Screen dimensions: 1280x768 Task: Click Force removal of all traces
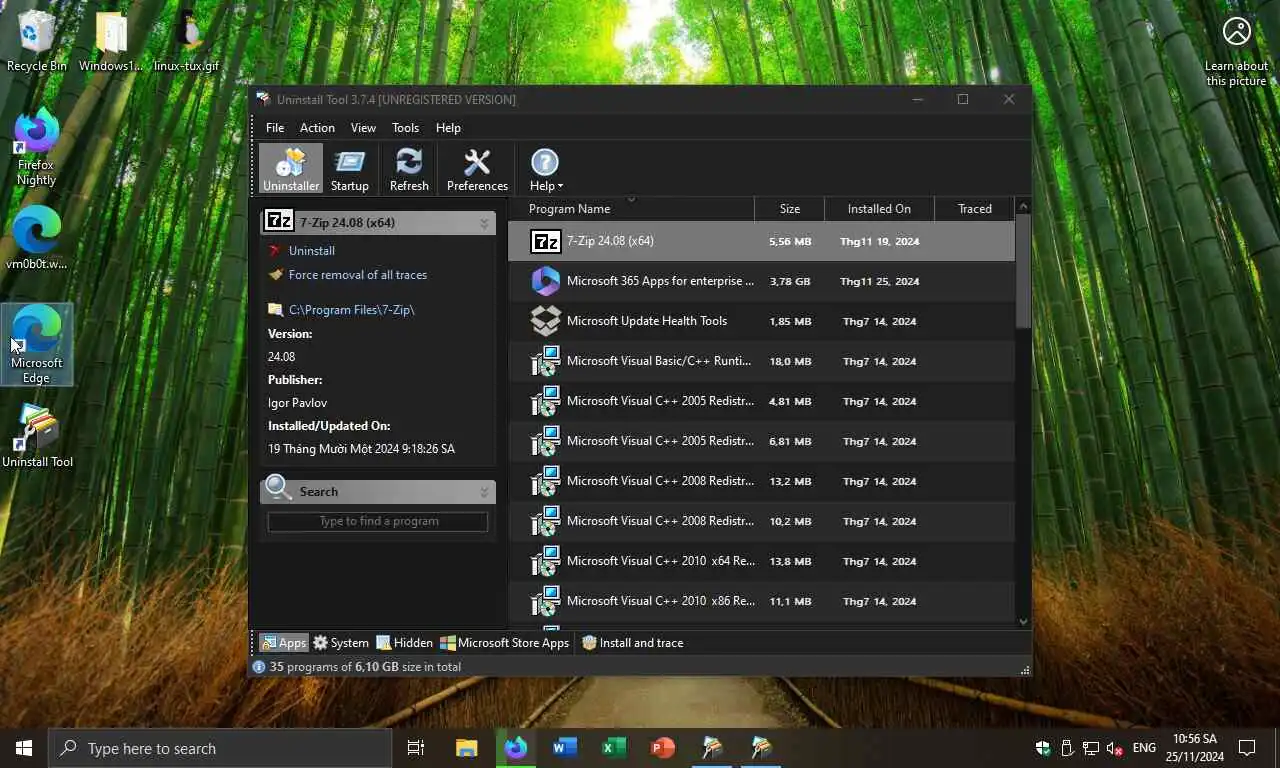[x=357, y=275]
